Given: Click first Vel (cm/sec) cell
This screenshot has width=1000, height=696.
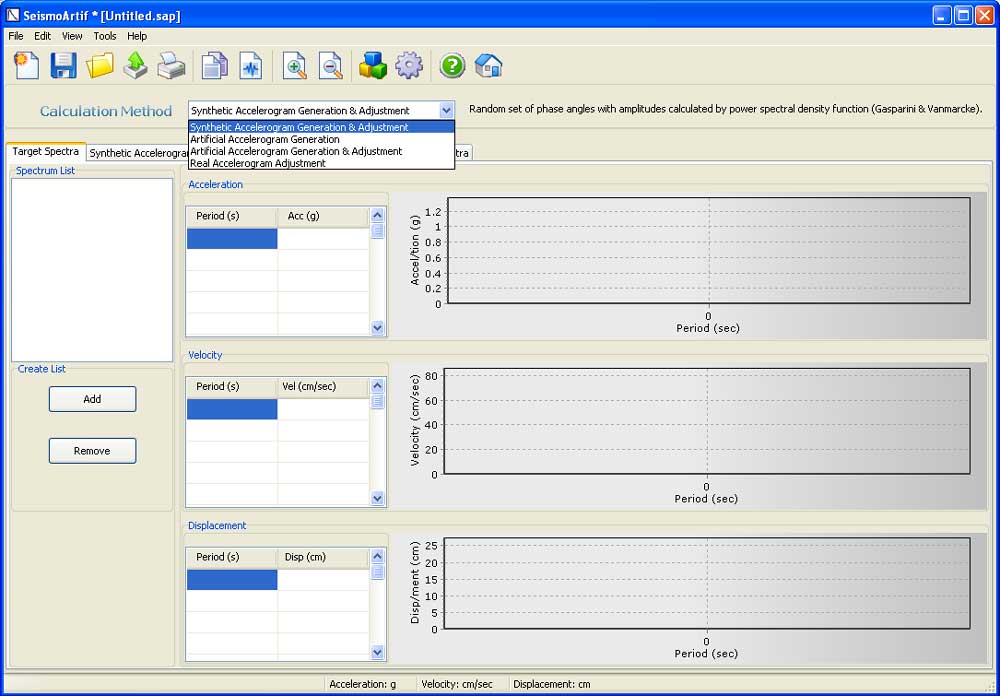Looking at the screenshot, I should [x=323, y=409].
